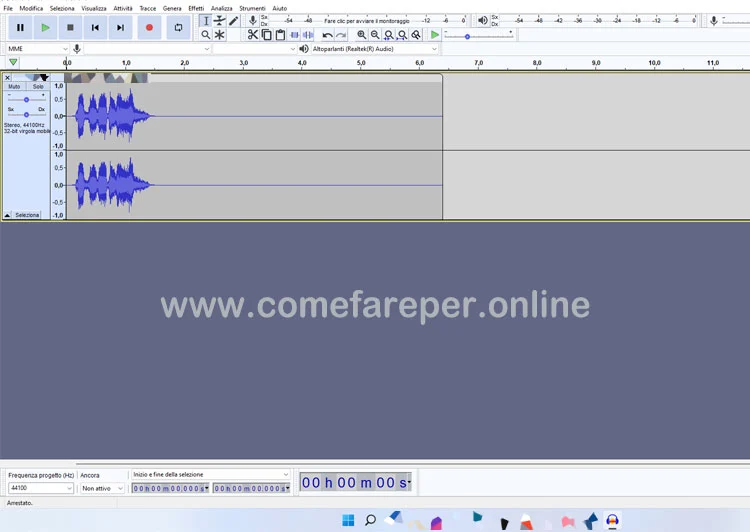The height and width of the screenshot is (532, 750).
Task: Click the Windows Start button on taskbar
Action: point(348,520)
